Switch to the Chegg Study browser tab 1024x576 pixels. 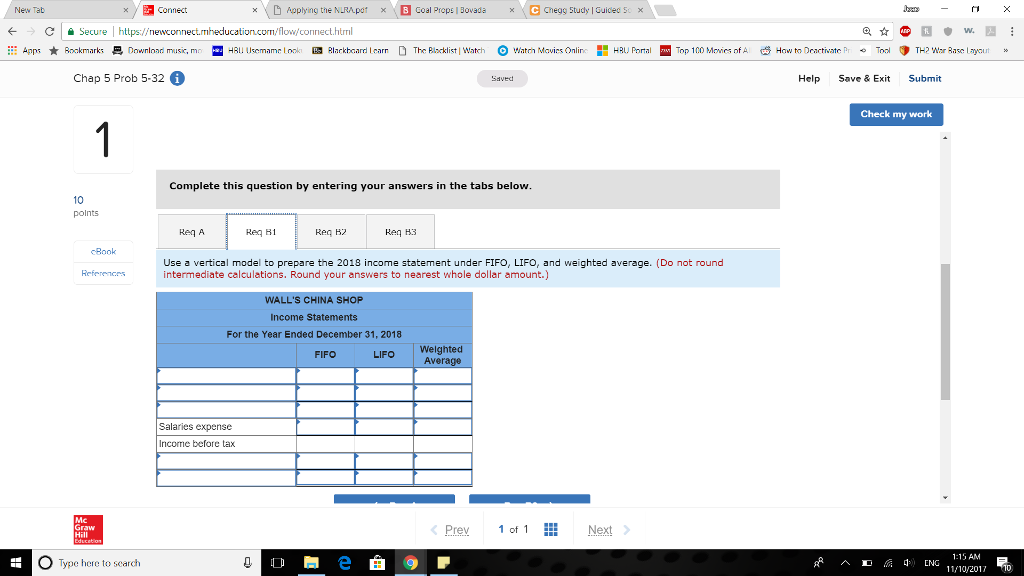tap(586, 10)
